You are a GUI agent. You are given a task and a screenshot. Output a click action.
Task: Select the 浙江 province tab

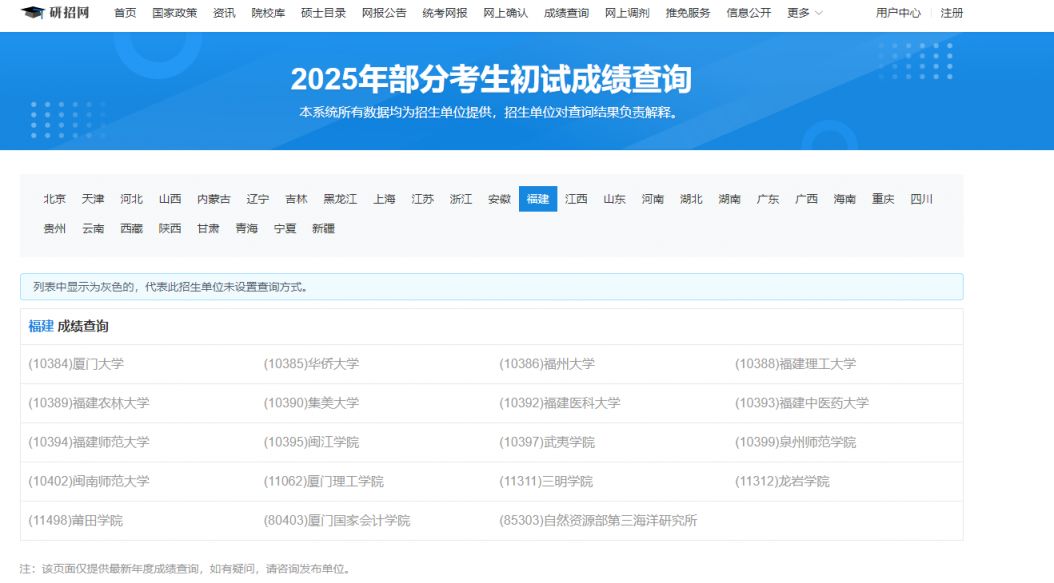(x=460, y=199)
